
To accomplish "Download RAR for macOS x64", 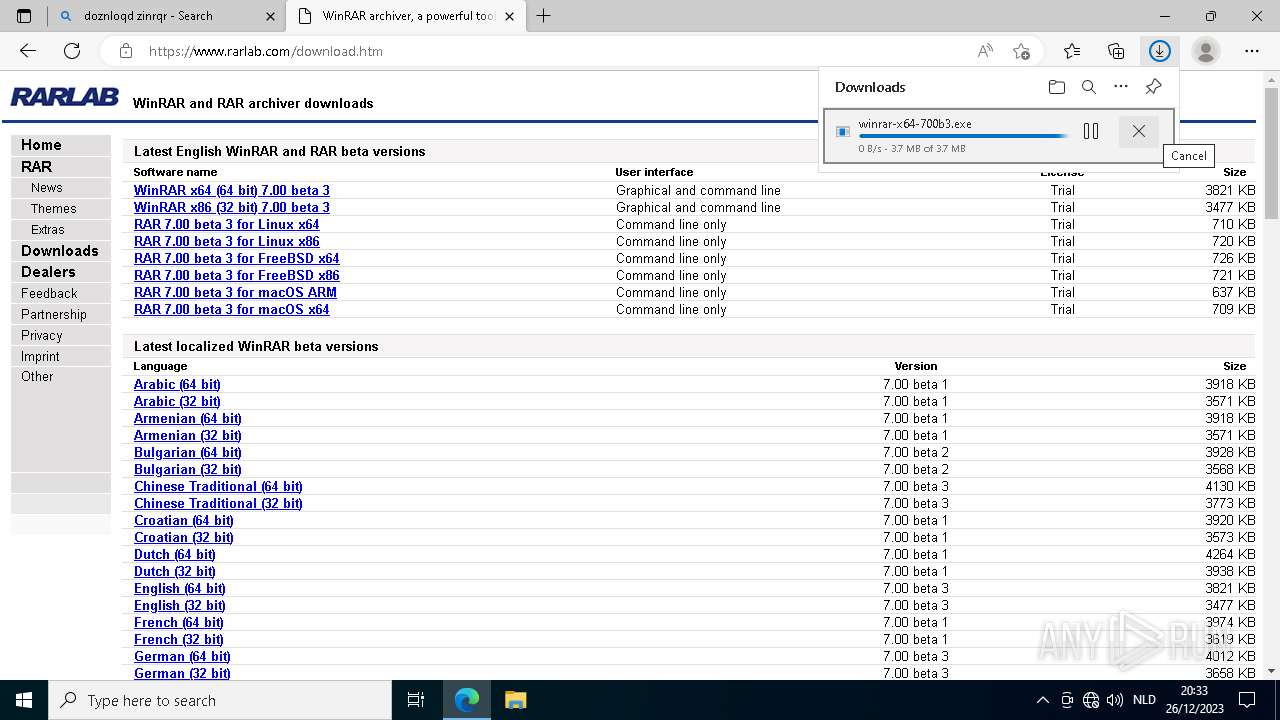I will pyautogui.click(x=232, y=309).
